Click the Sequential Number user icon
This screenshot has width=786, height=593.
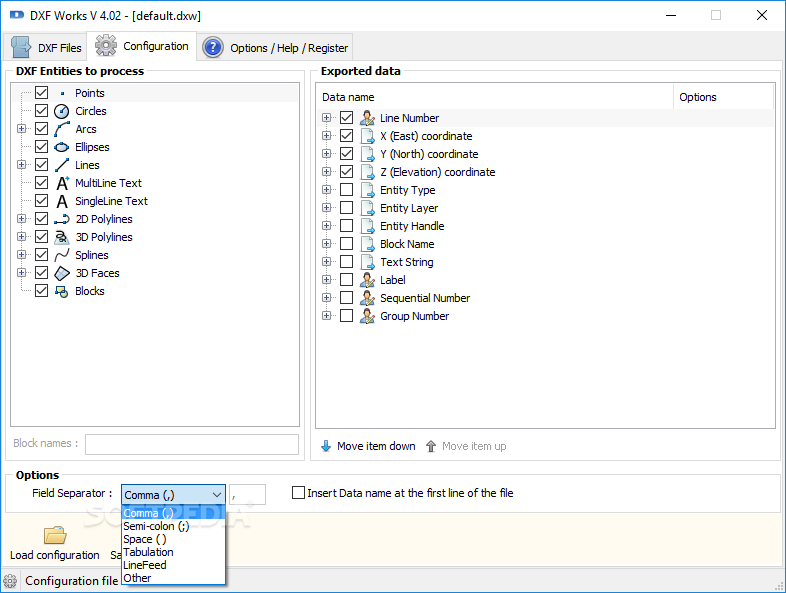tap(367, 298)
